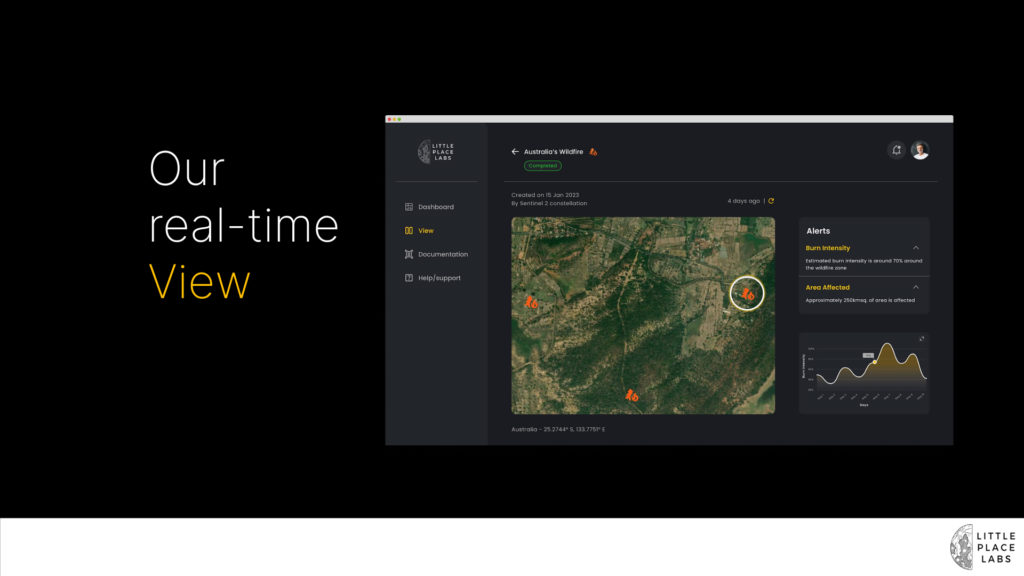
Task: Select the fire marker on the map's left side
Action: 532,300
